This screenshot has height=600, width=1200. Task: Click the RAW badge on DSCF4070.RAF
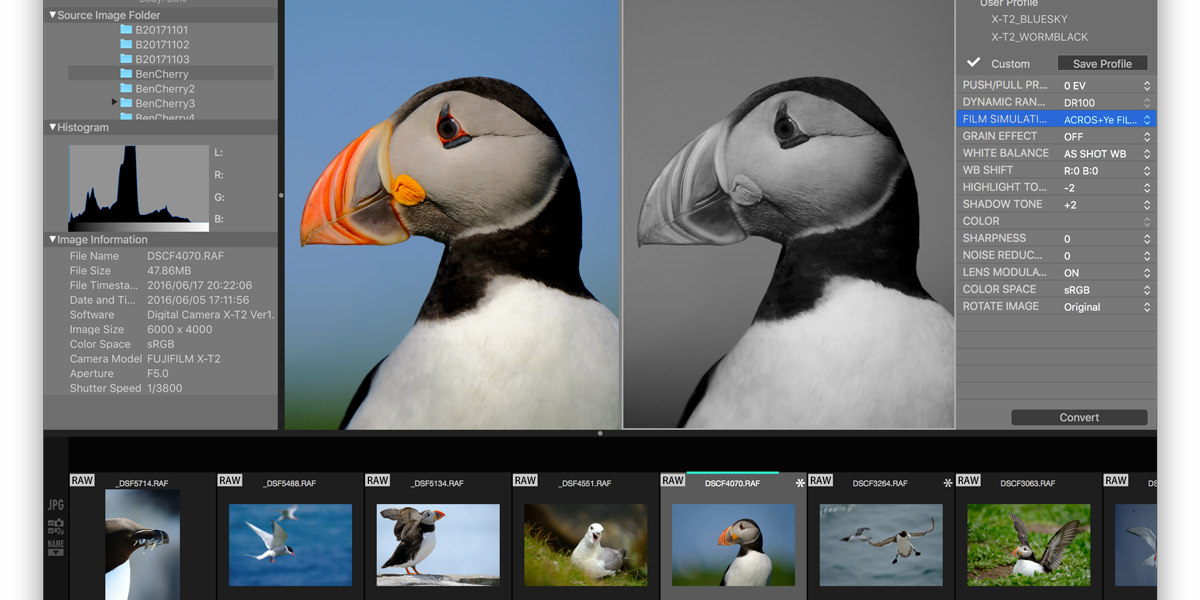click(673, 480)
